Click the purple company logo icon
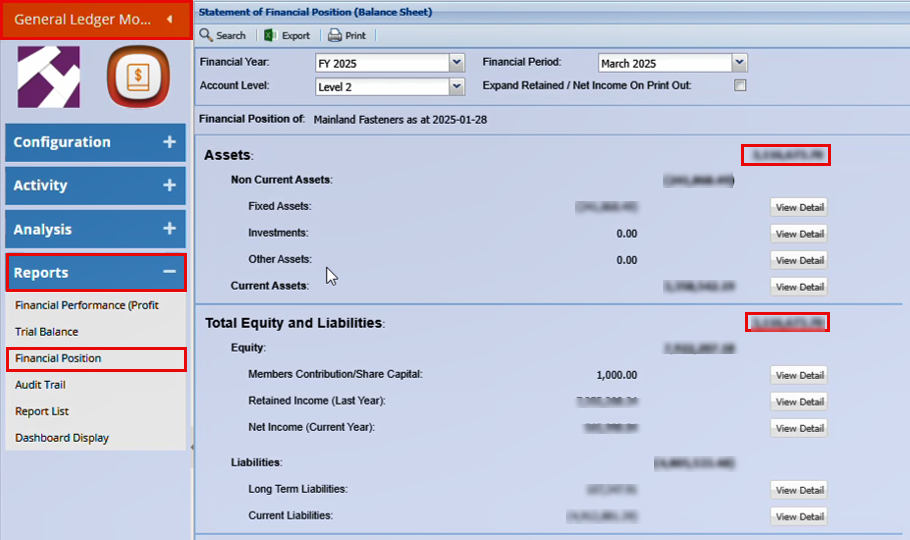The height and width of the screenshot is (540, 910). point(49,77)
